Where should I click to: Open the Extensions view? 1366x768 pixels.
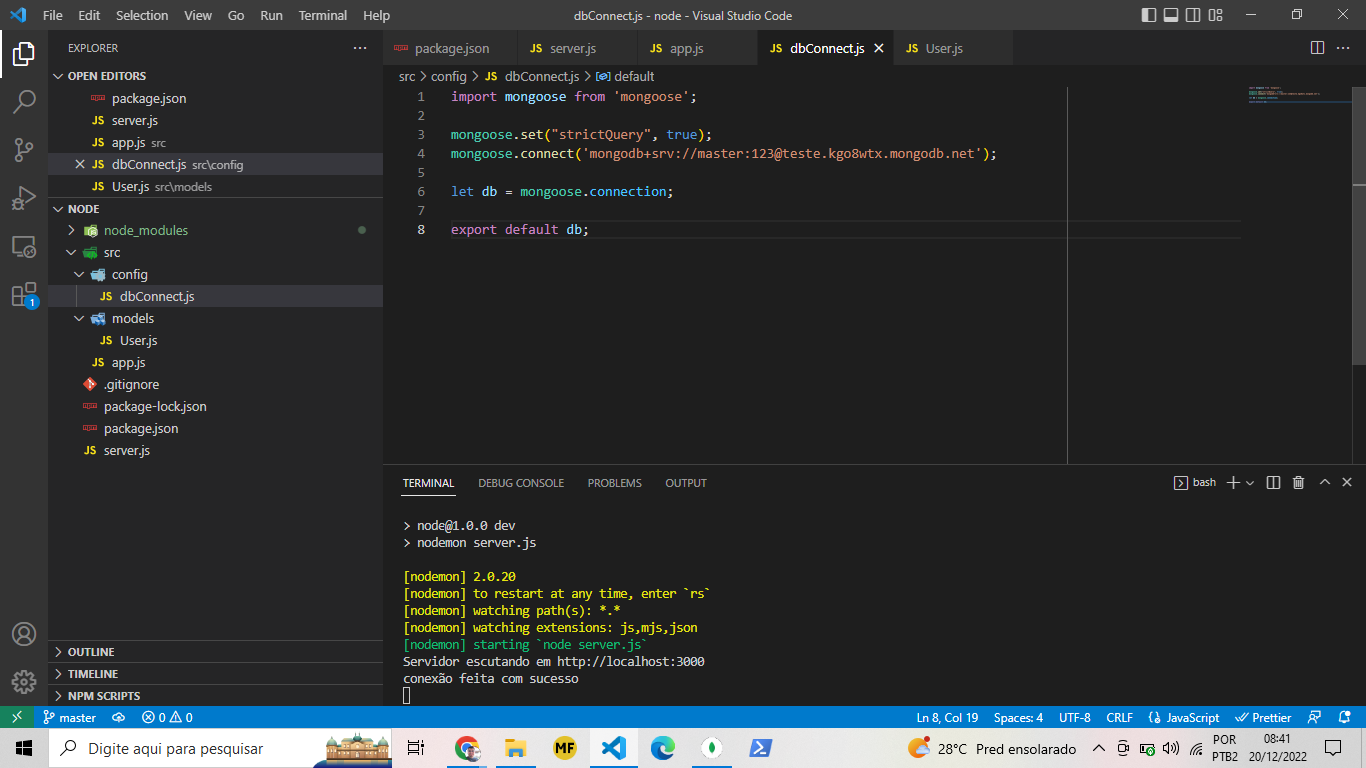(x=24, y=294)
